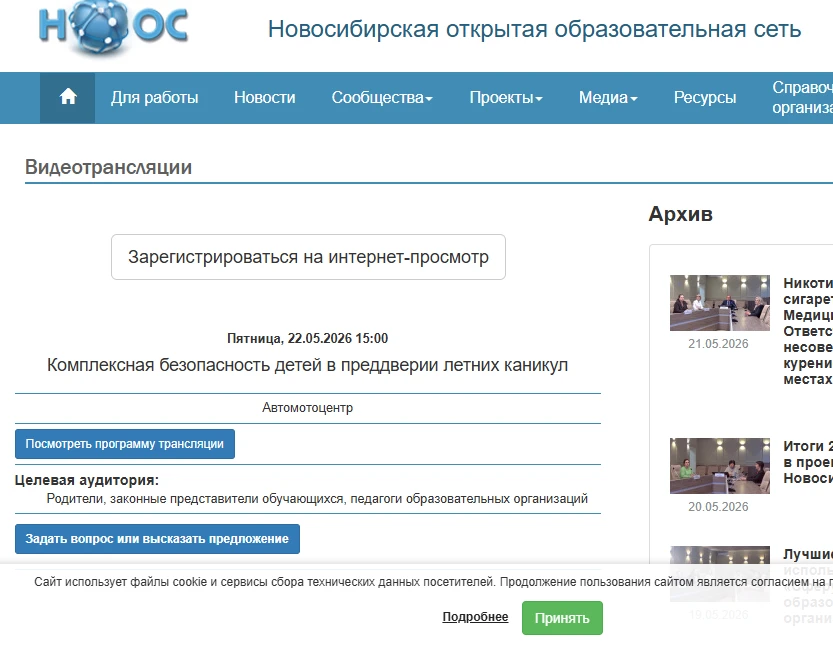The image size is (833, 645).
Task: Click the Видеотрансляции heading
Action: point(108,167)
